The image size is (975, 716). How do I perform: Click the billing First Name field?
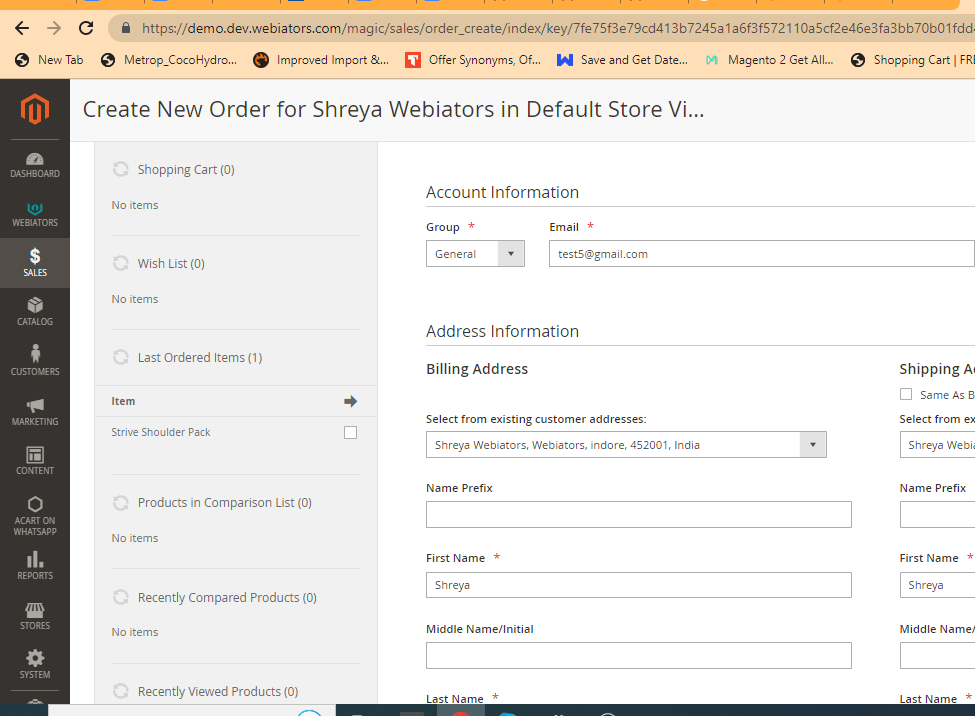[639, 585]
